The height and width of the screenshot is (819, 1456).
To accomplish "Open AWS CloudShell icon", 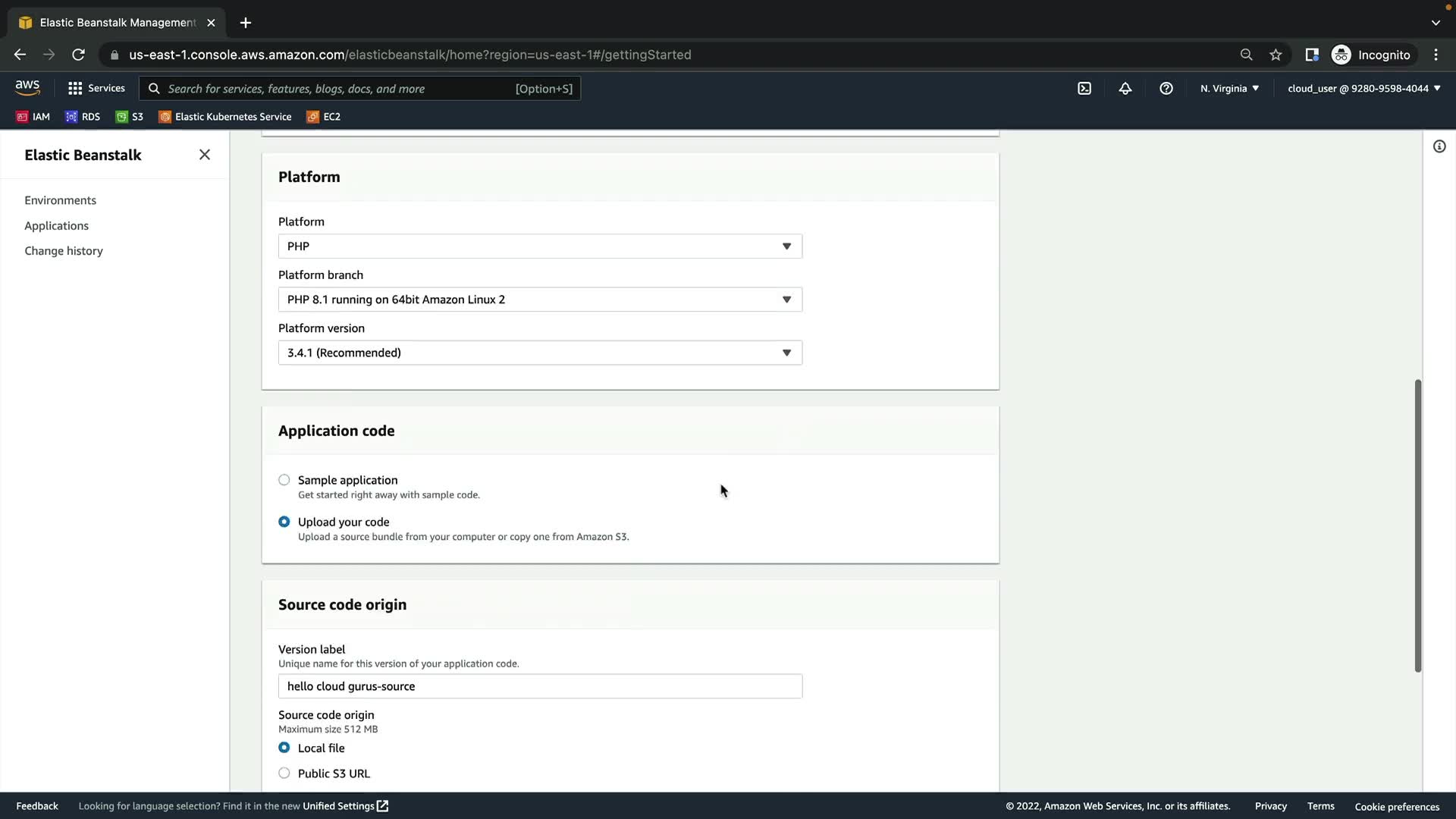I will point(1084,89).
